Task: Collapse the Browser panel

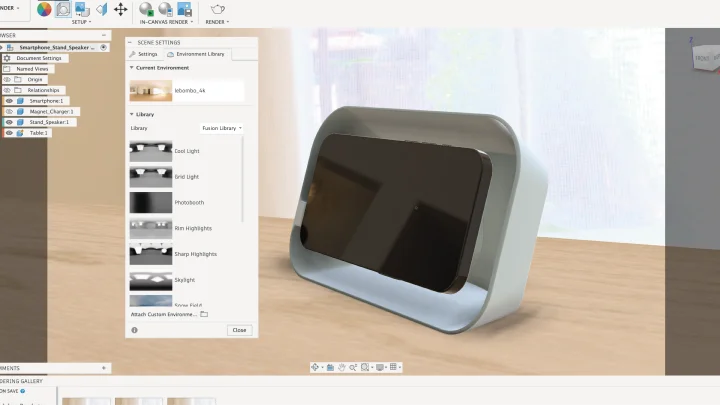Action: 104,35
